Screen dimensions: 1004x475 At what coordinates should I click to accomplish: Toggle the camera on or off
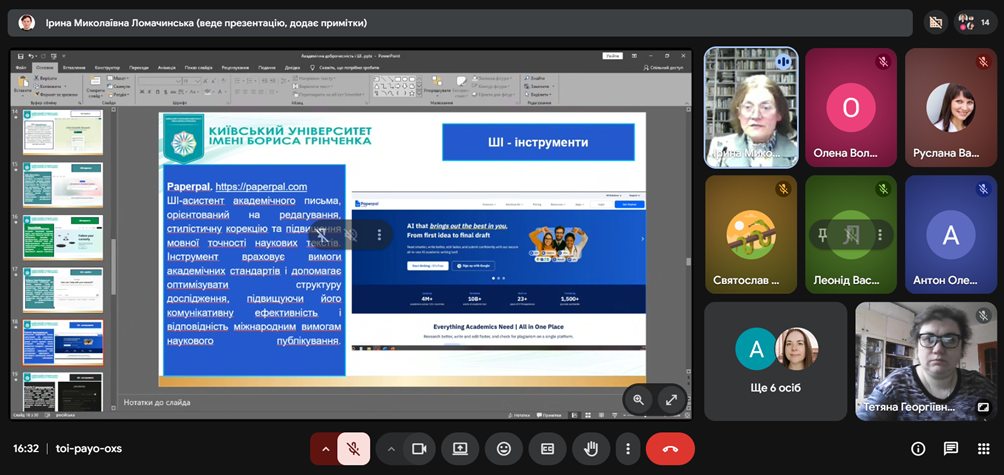(419, 449)
